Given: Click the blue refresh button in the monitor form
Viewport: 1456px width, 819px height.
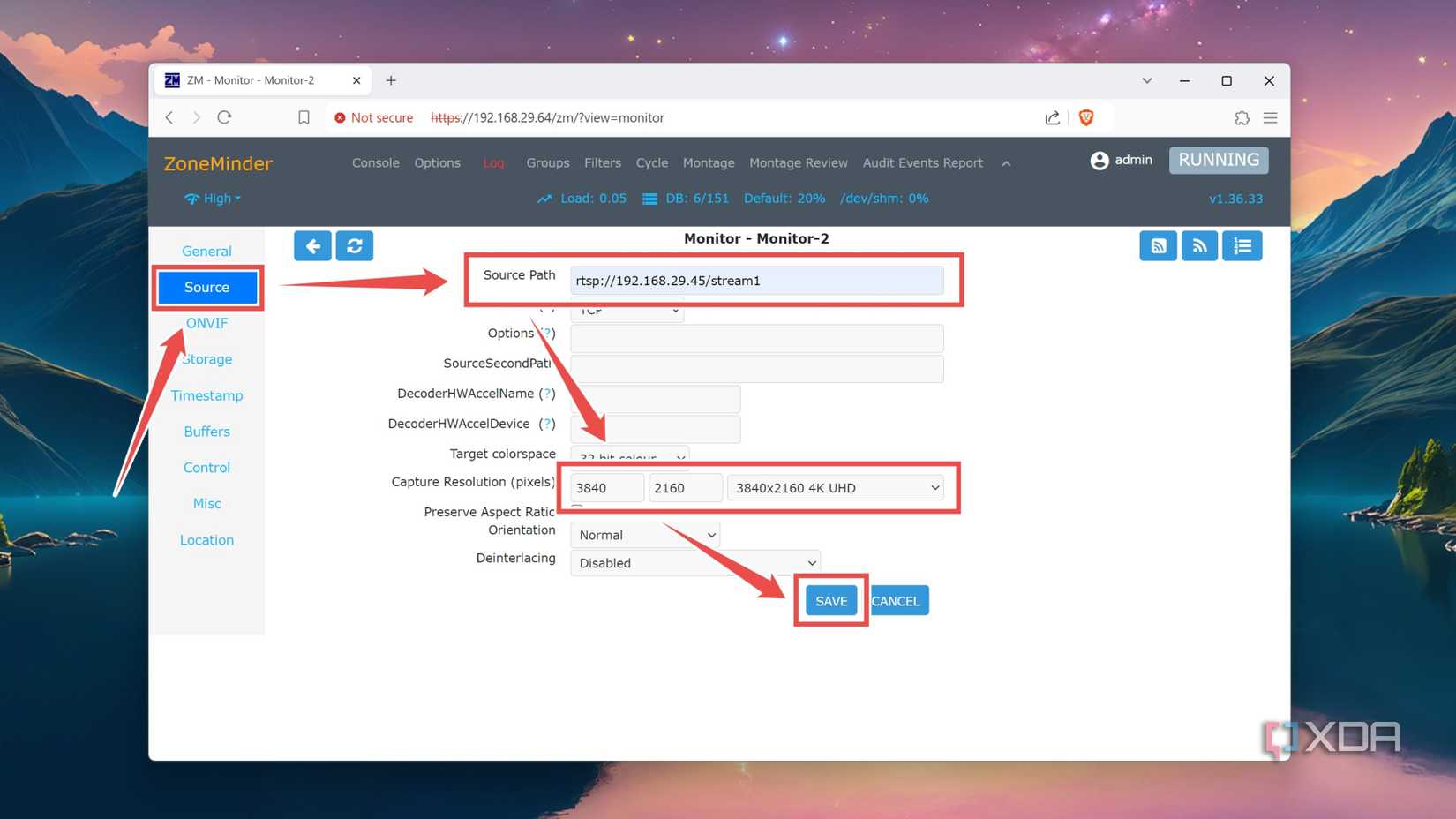Looking at the screenshot, I should 355,246.
